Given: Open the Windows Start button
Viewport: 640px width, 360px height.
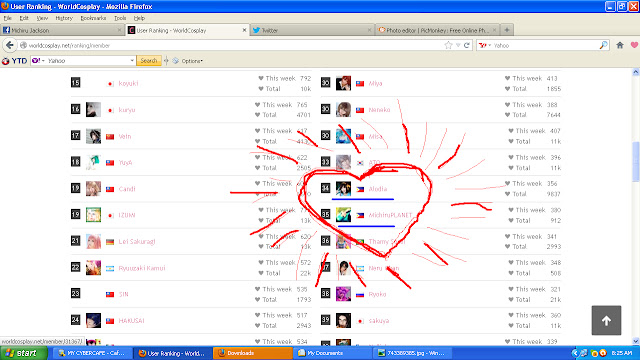Looking at the screenshot, I should tap(23, 353).
